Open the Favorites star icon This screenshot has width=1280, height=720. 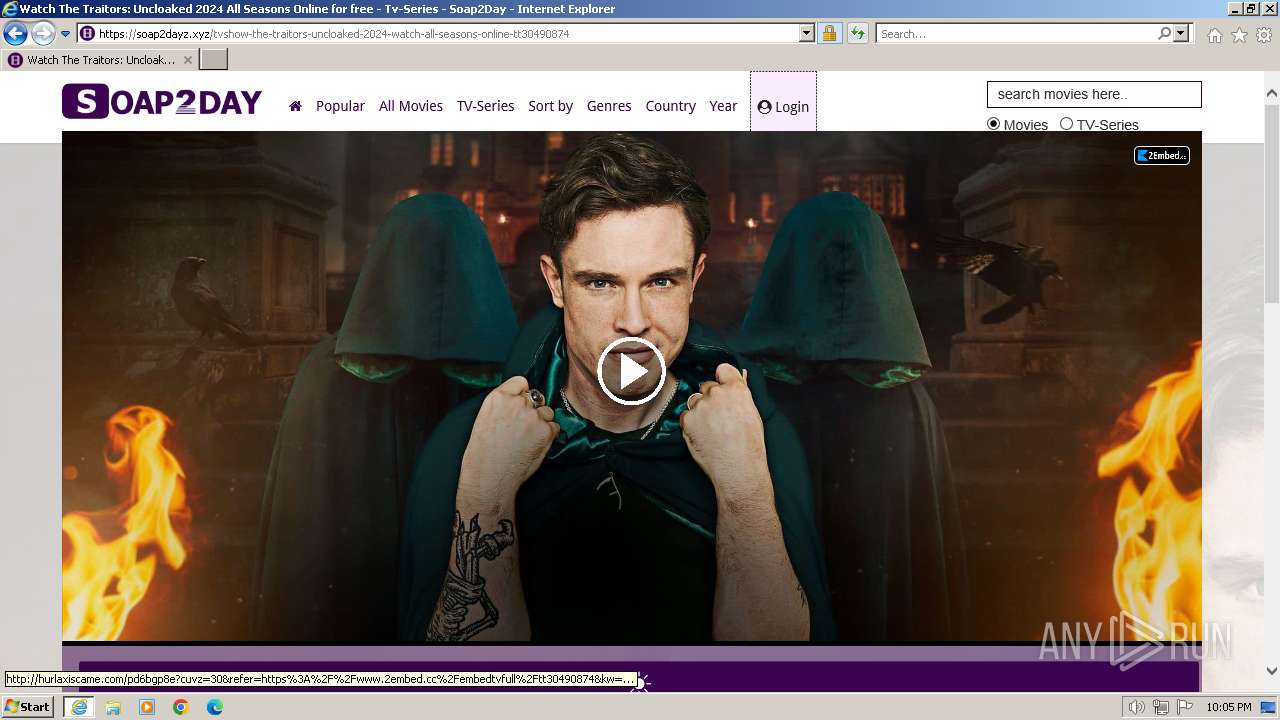tap(1239, 35)
